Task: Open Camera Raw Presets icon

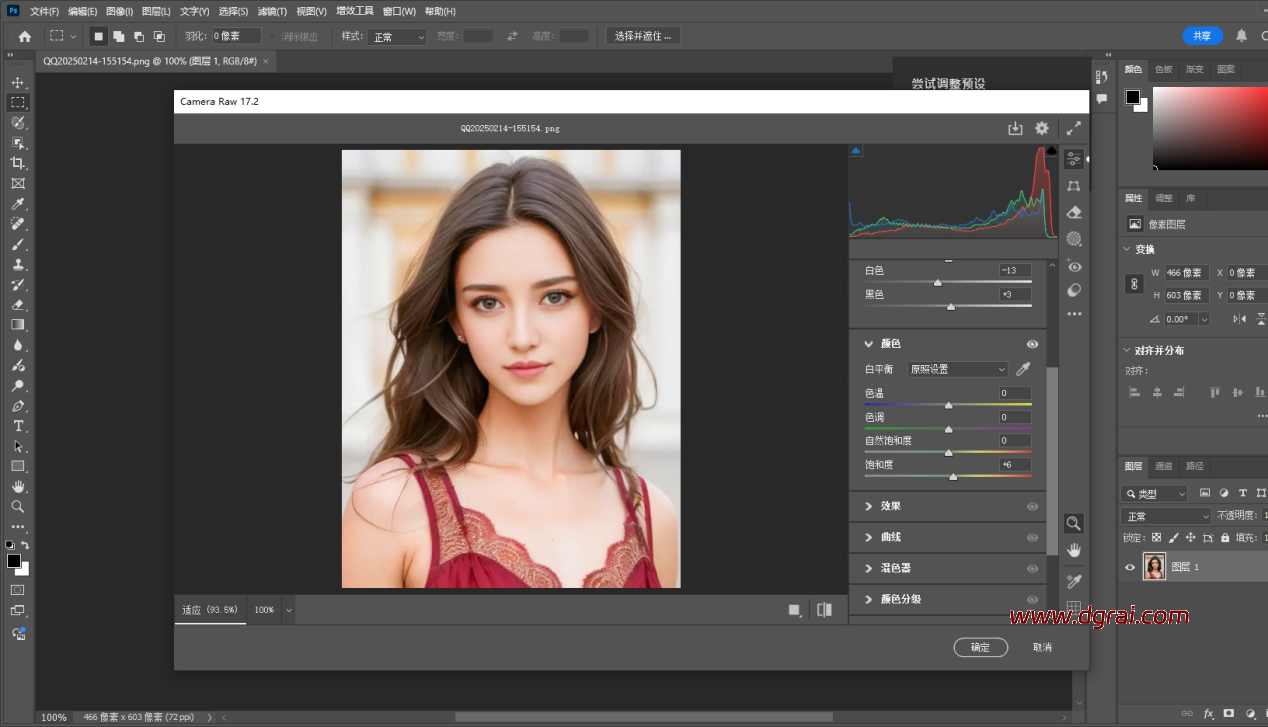Action: coord(1074,290)
